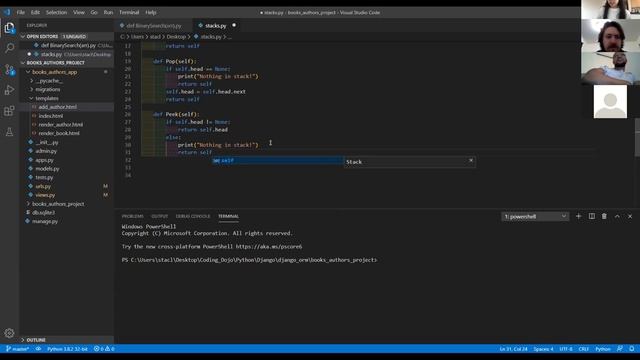Image resolution: width=640 pixels, height=360 pixels.
Task: Open the Run menu
Action: (x=108, y=12)
